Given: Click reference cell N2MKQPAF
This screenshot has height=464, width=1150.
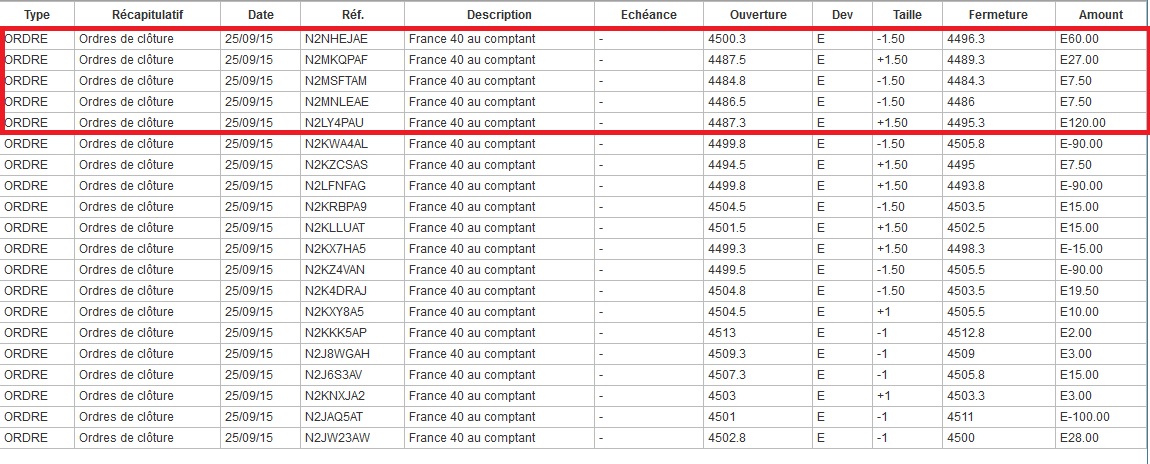Looking at the screenshot, I should coord(336,60).
